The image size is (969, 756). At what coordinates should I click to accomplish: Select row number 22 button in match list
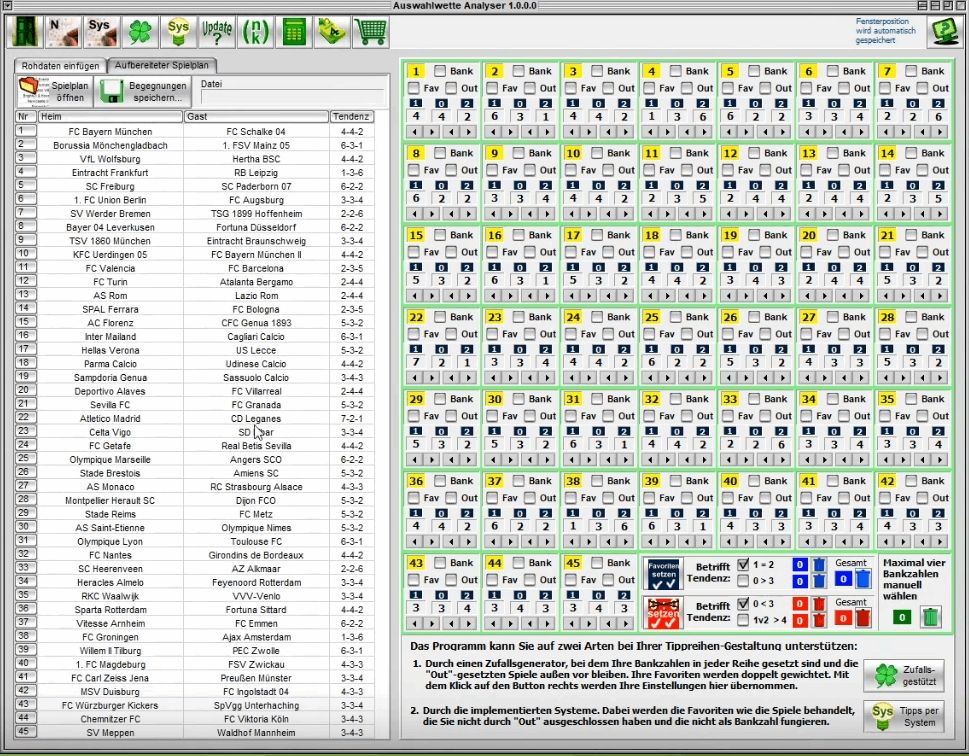coord(25,418)
